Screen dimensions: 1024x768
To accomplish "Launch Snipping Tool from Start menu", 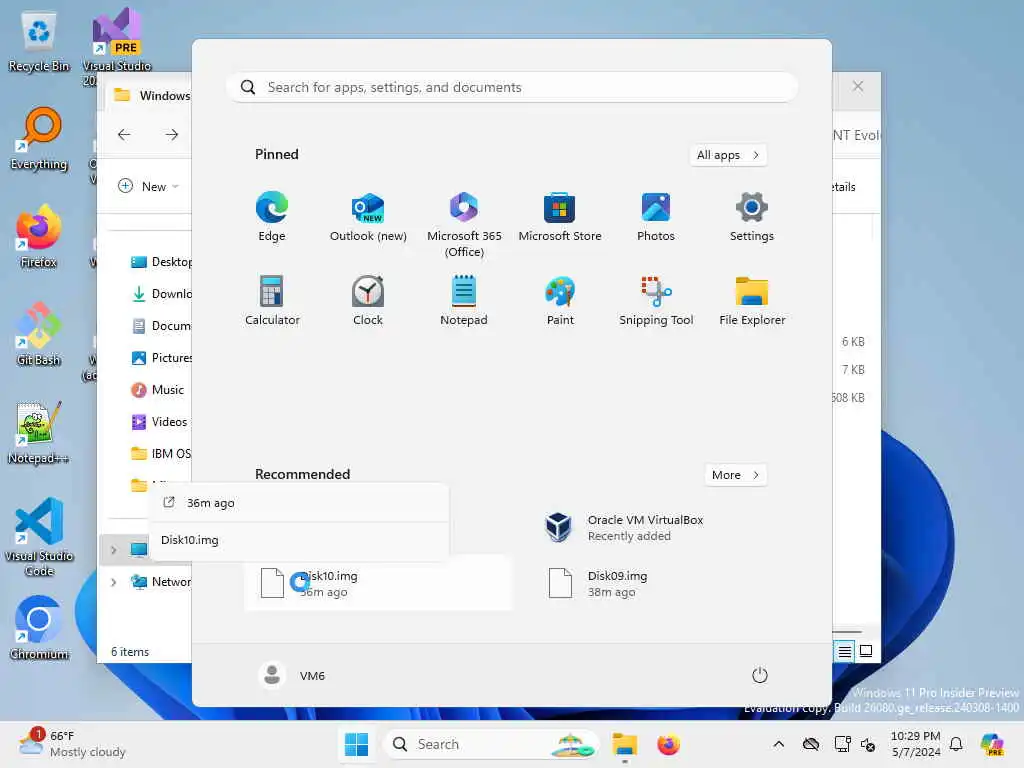I will point(656,300).
